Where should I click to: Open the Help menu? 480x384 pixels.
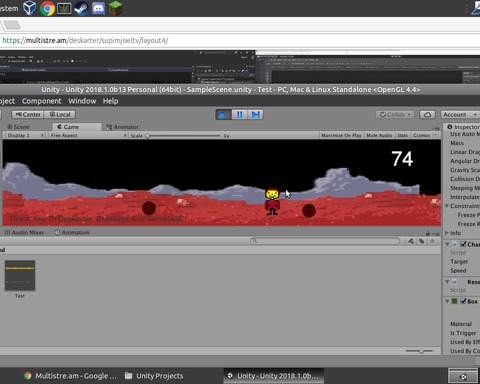point(110,101)
